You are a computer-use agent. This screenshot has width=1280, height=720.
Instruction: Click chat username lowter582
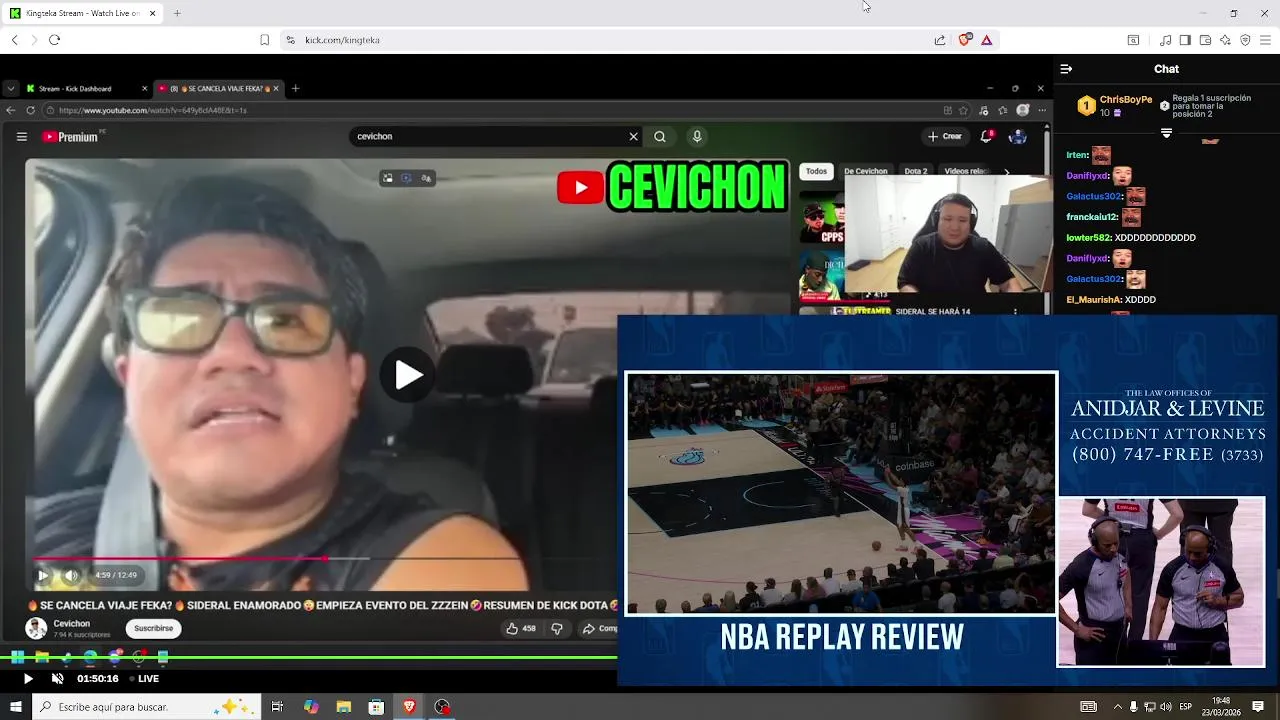(1088, 238)
